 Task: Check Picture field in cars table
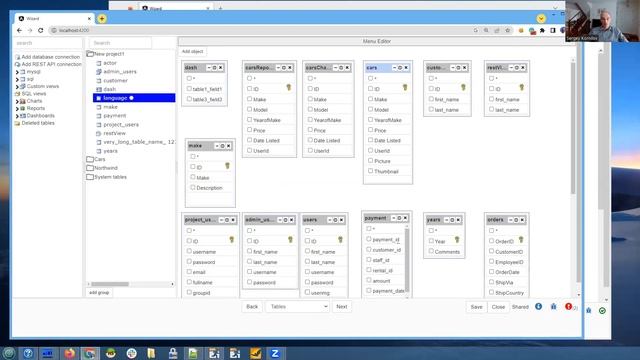(371, 161)
